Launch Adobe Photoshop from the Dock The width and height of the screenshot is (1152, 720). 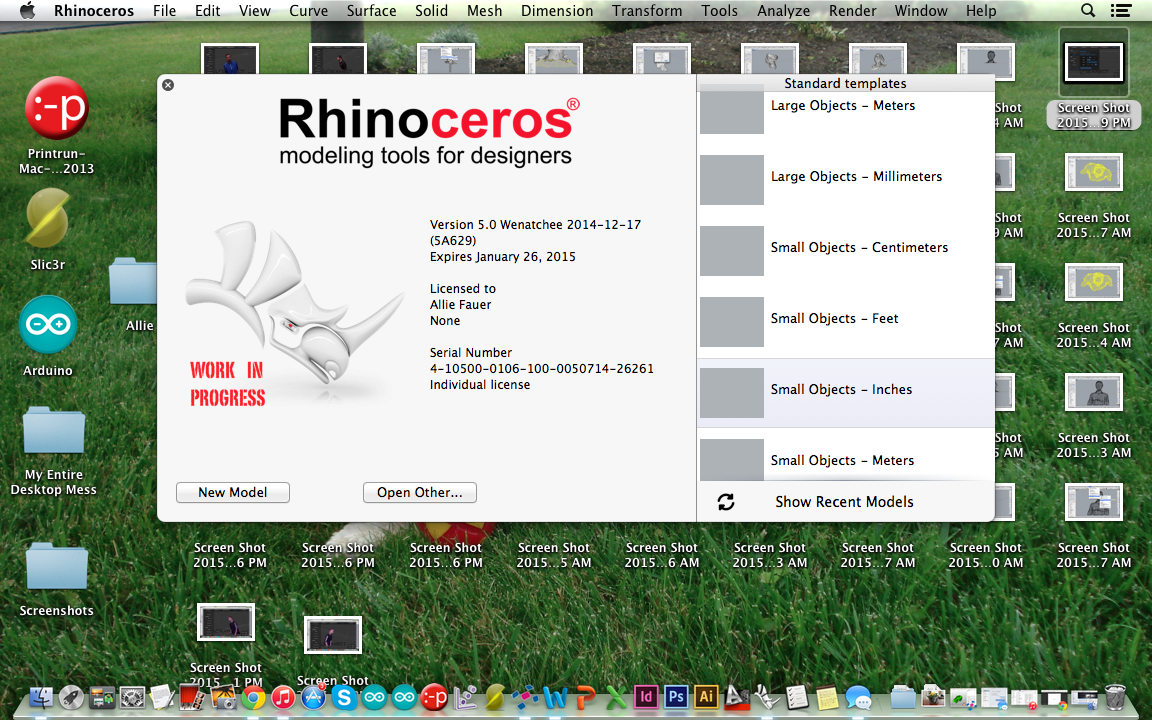pyautogui.click(x=676, y=696)
